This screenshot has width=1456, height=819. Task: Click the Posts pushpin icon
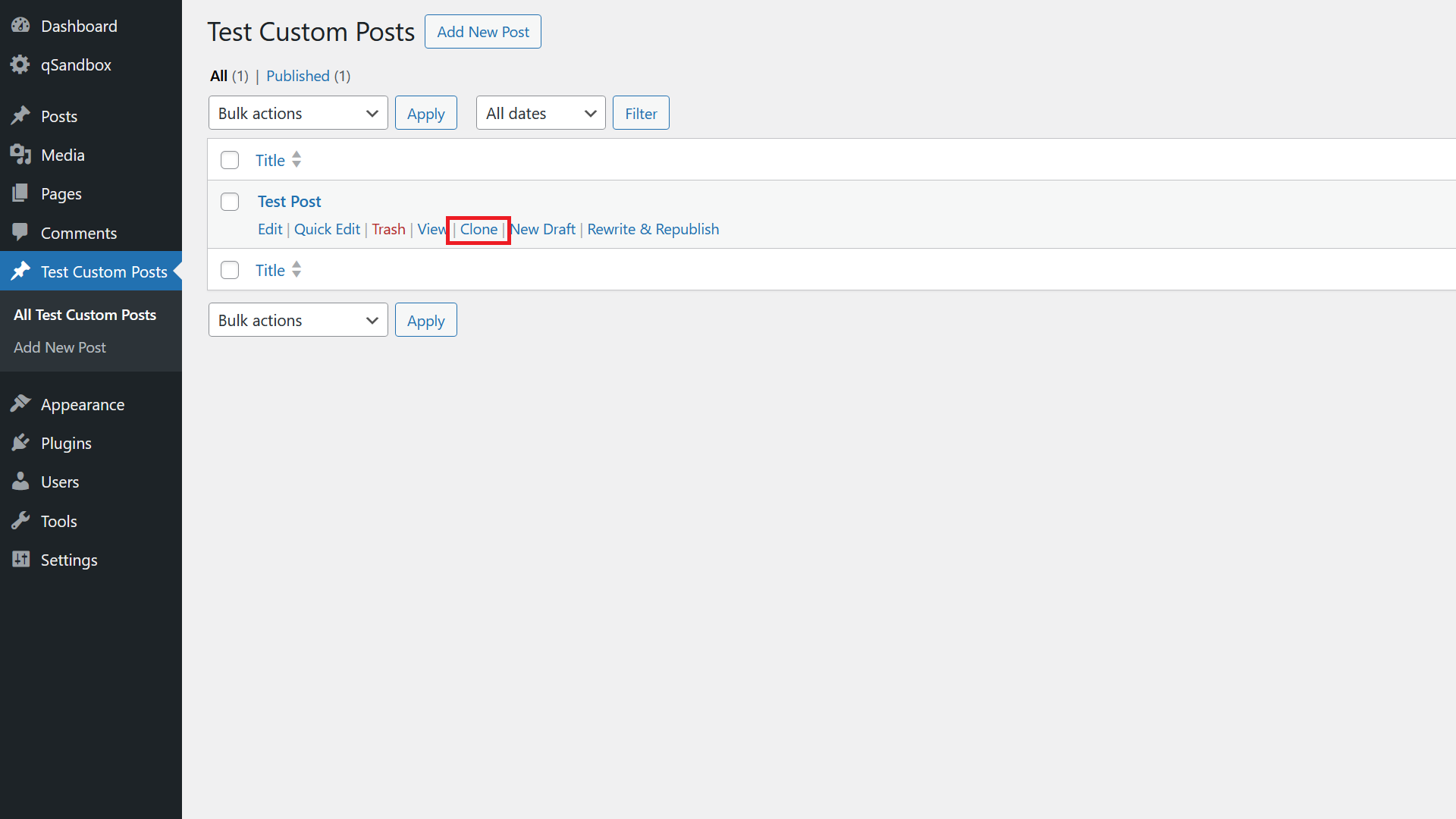tap(20, 116)
